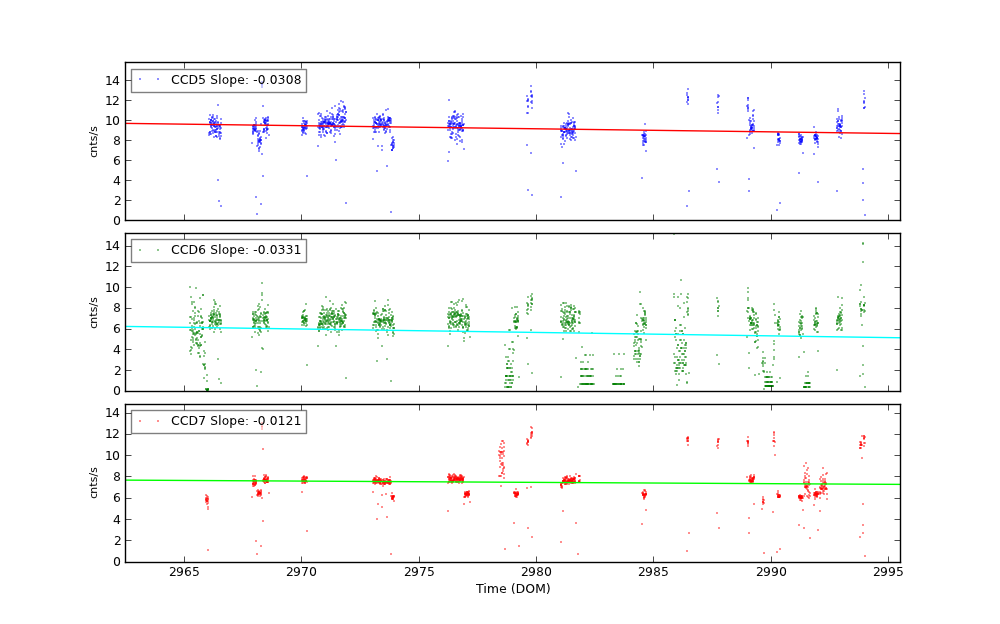Click the 2980 tick label on the x-axis

[x=536, y=572]
